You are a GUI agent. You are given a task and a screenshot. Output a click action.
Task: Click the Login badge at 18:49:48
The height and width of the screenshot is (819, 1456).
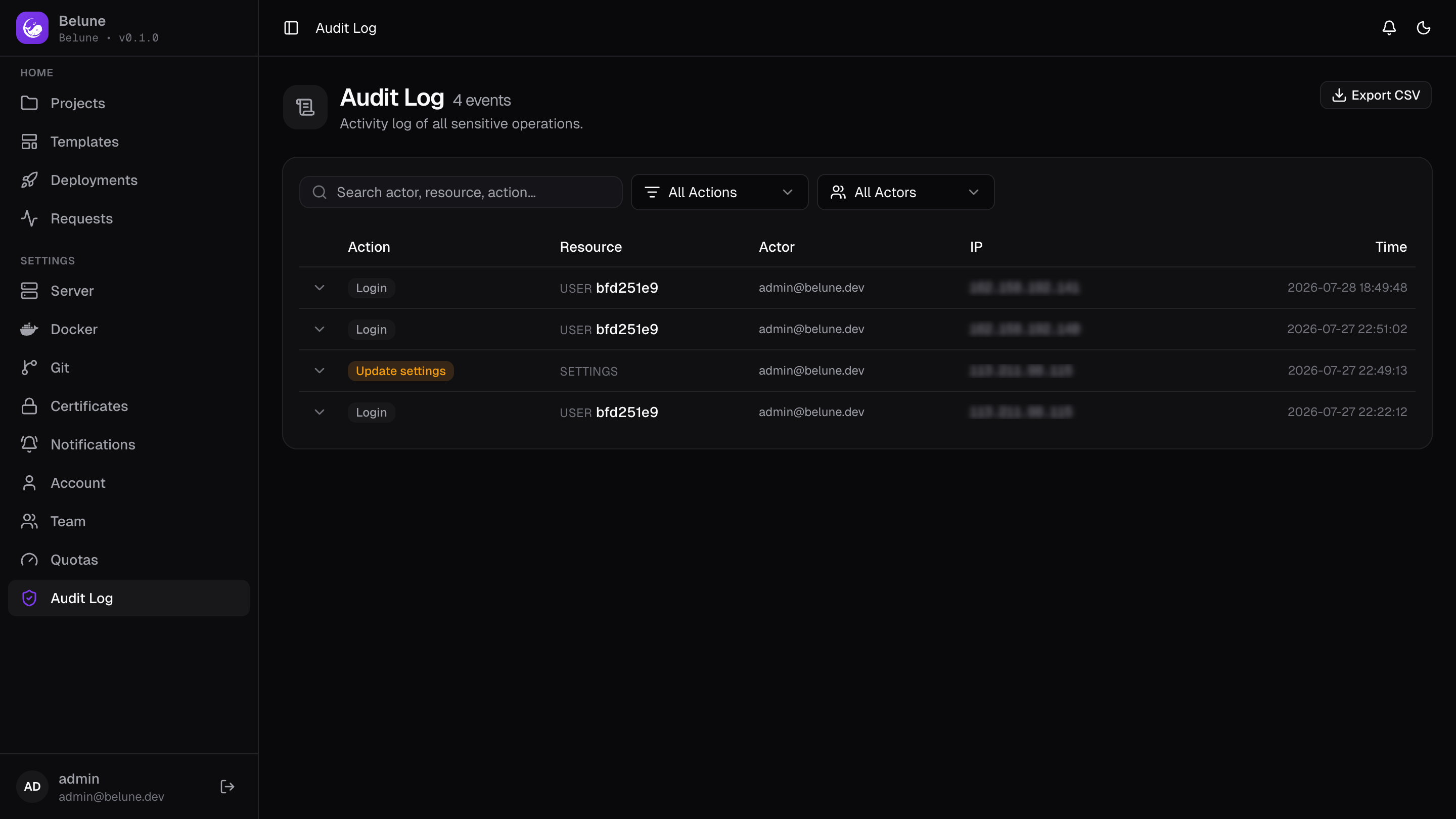372,288
